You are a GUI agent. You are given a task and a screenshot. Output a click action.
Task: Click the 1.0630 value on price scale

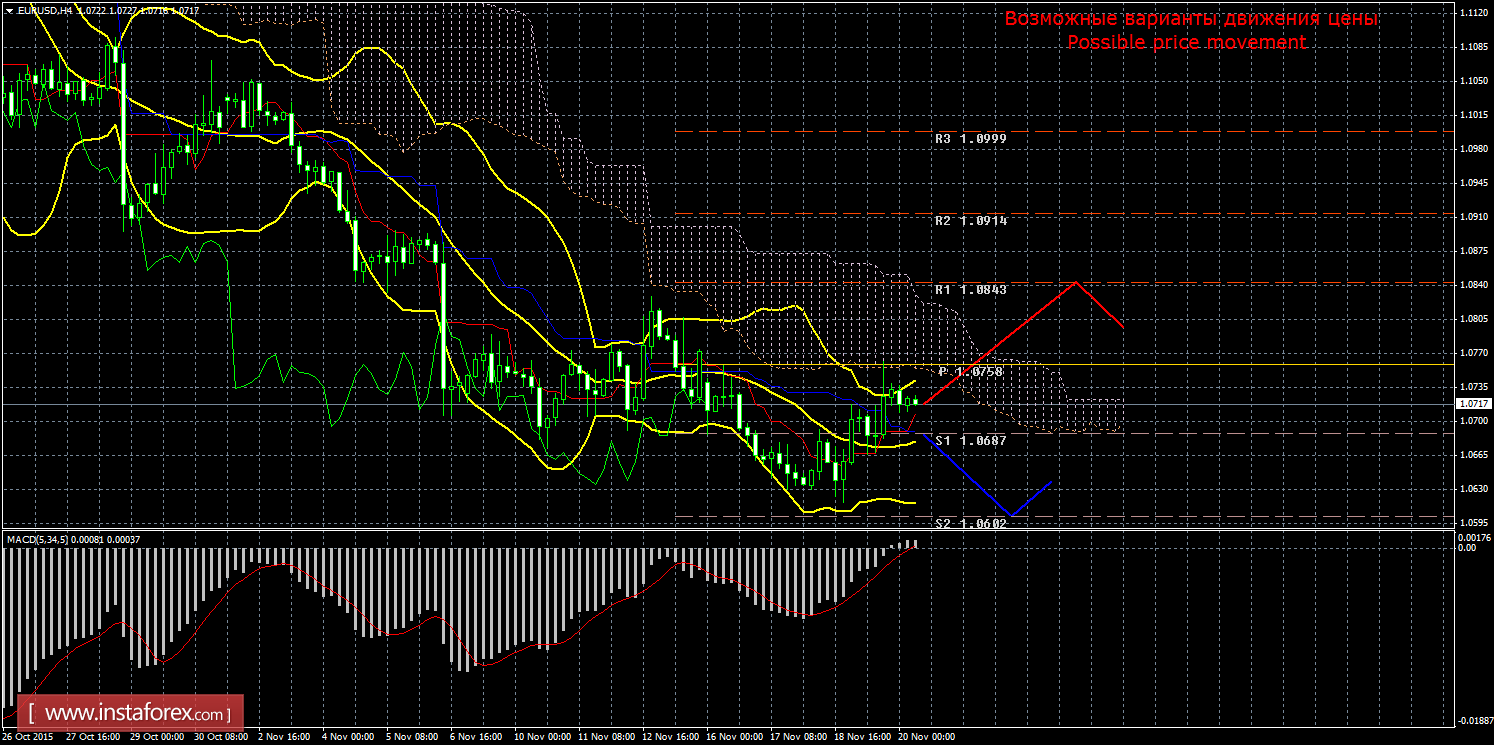1472,489
